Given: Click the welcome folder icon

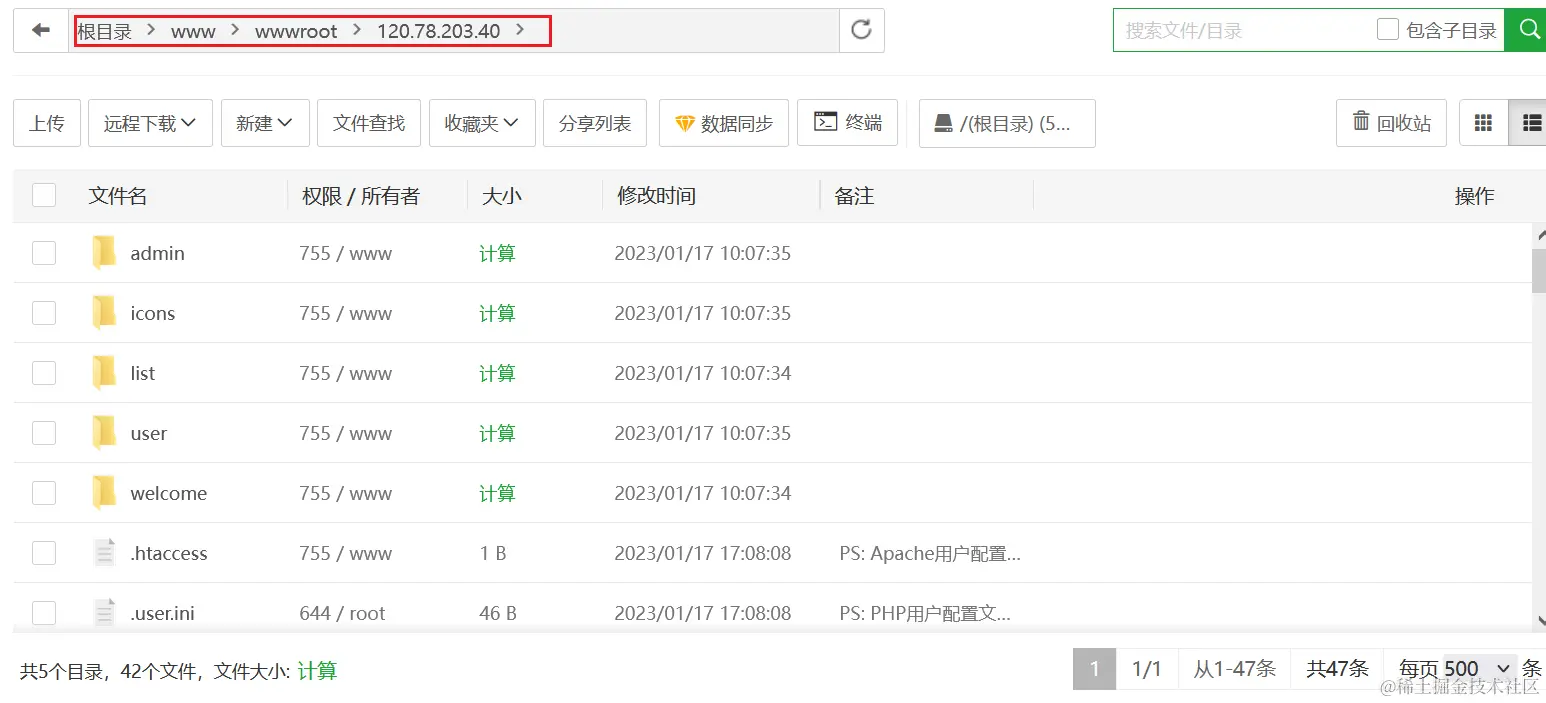Looking at the screenshot, I should point(104,493).
